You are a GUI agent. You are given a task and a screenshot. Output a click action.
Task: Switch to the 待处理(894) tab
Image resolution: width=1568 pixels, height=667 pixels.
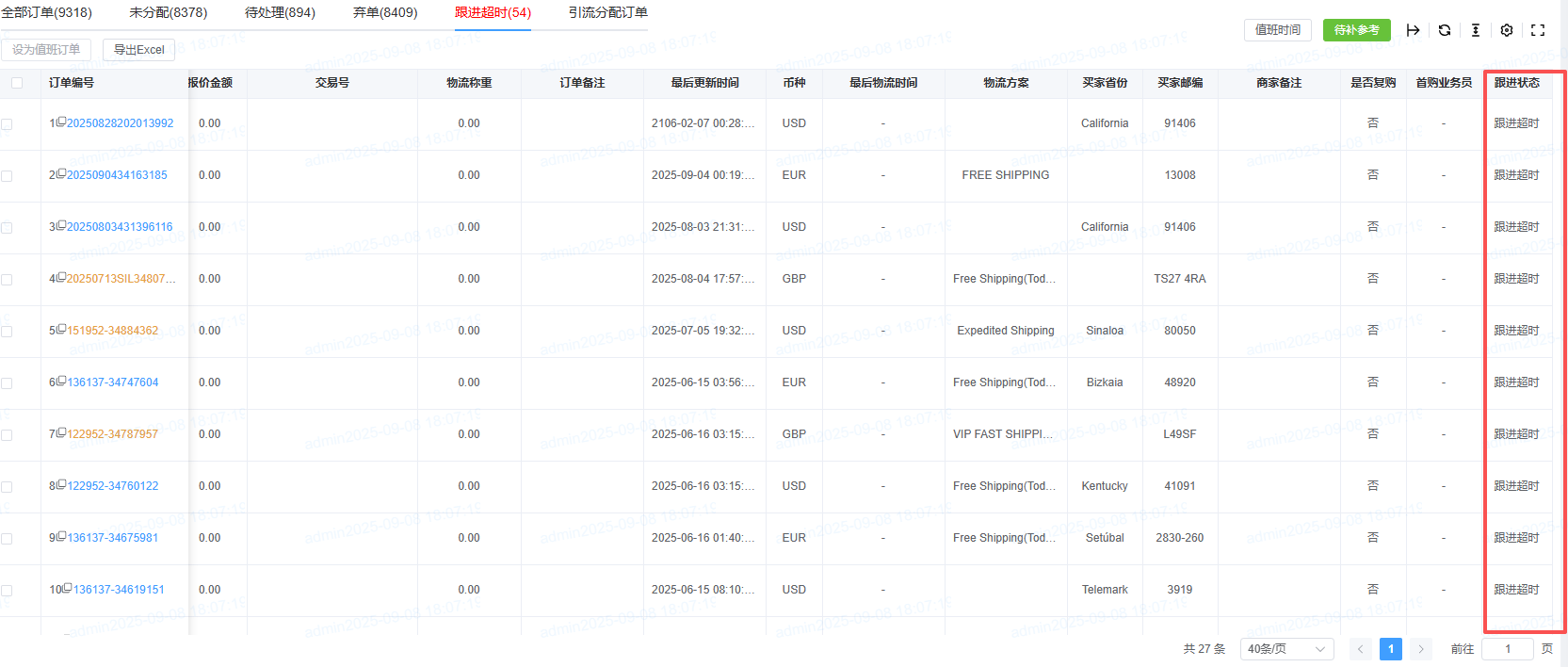(x=280, y=12)
